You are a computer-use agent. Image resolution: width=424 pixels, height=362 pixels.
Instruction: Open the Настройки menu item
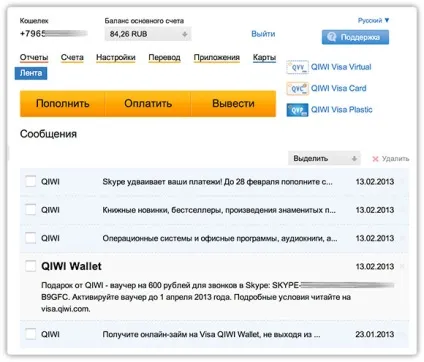(116, 58)
